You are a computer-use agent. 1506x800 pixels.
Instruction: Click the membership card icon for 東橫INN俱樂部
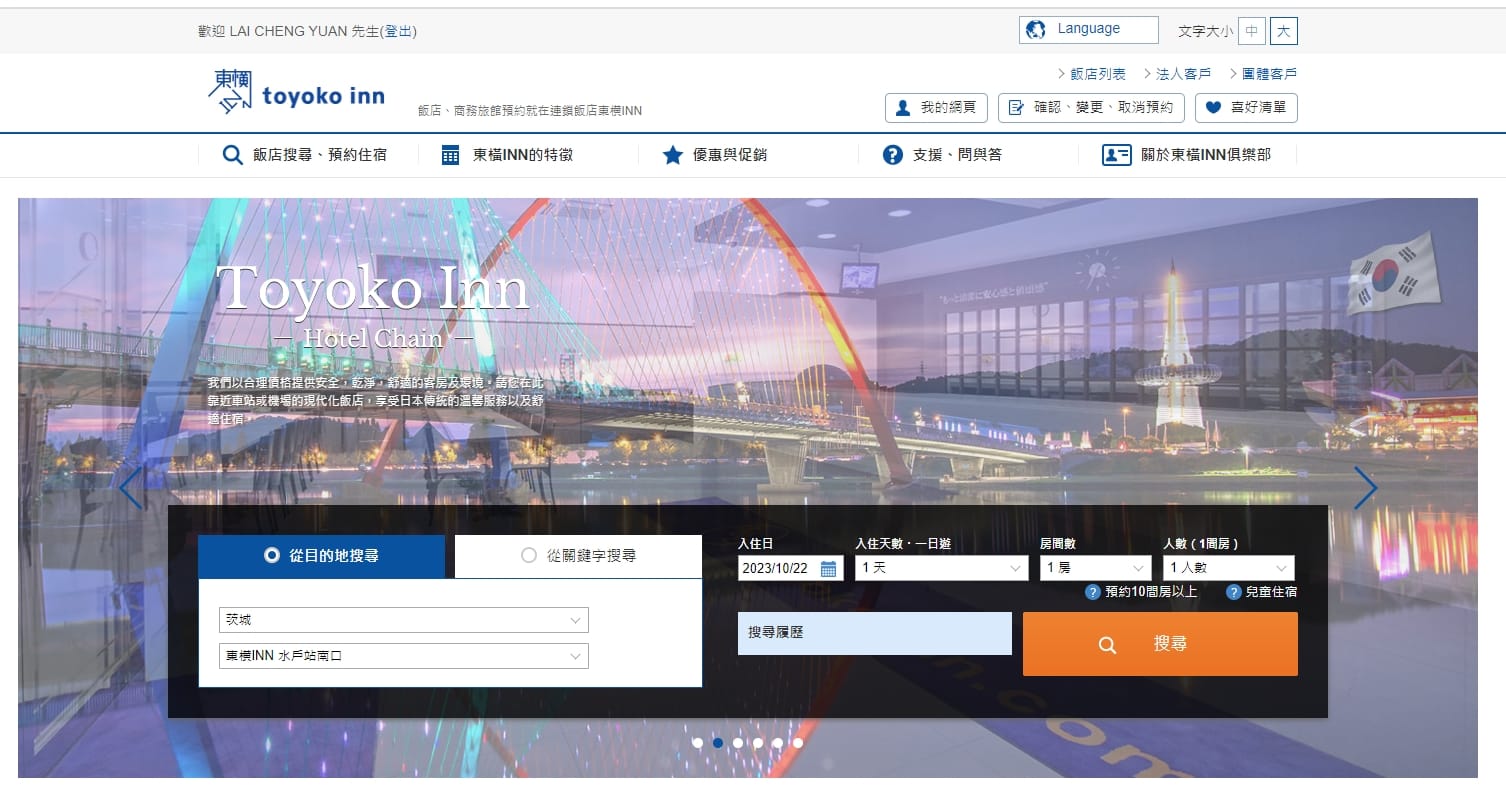click(1116, 155)
